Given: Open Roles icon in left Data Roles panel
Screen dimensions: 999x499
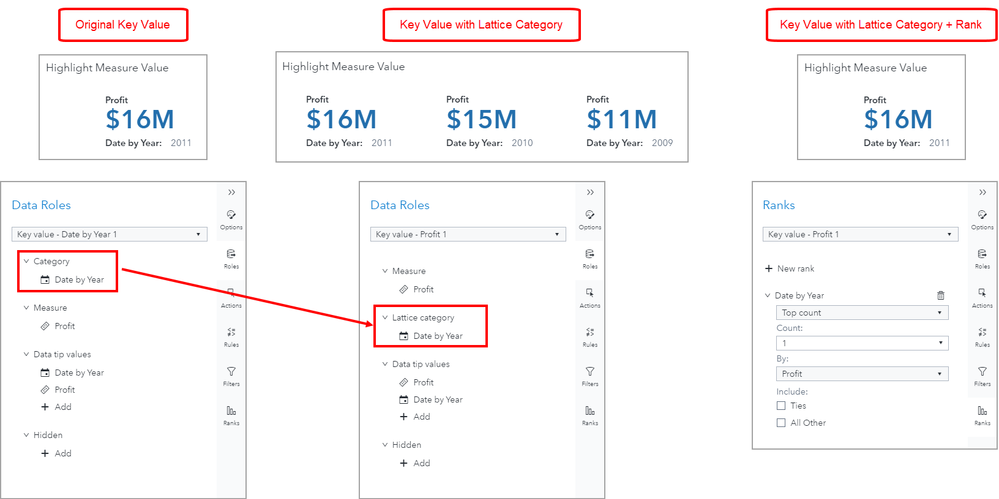Looking at the screenshot, I should pyautogui.click(x=231, y=257).
